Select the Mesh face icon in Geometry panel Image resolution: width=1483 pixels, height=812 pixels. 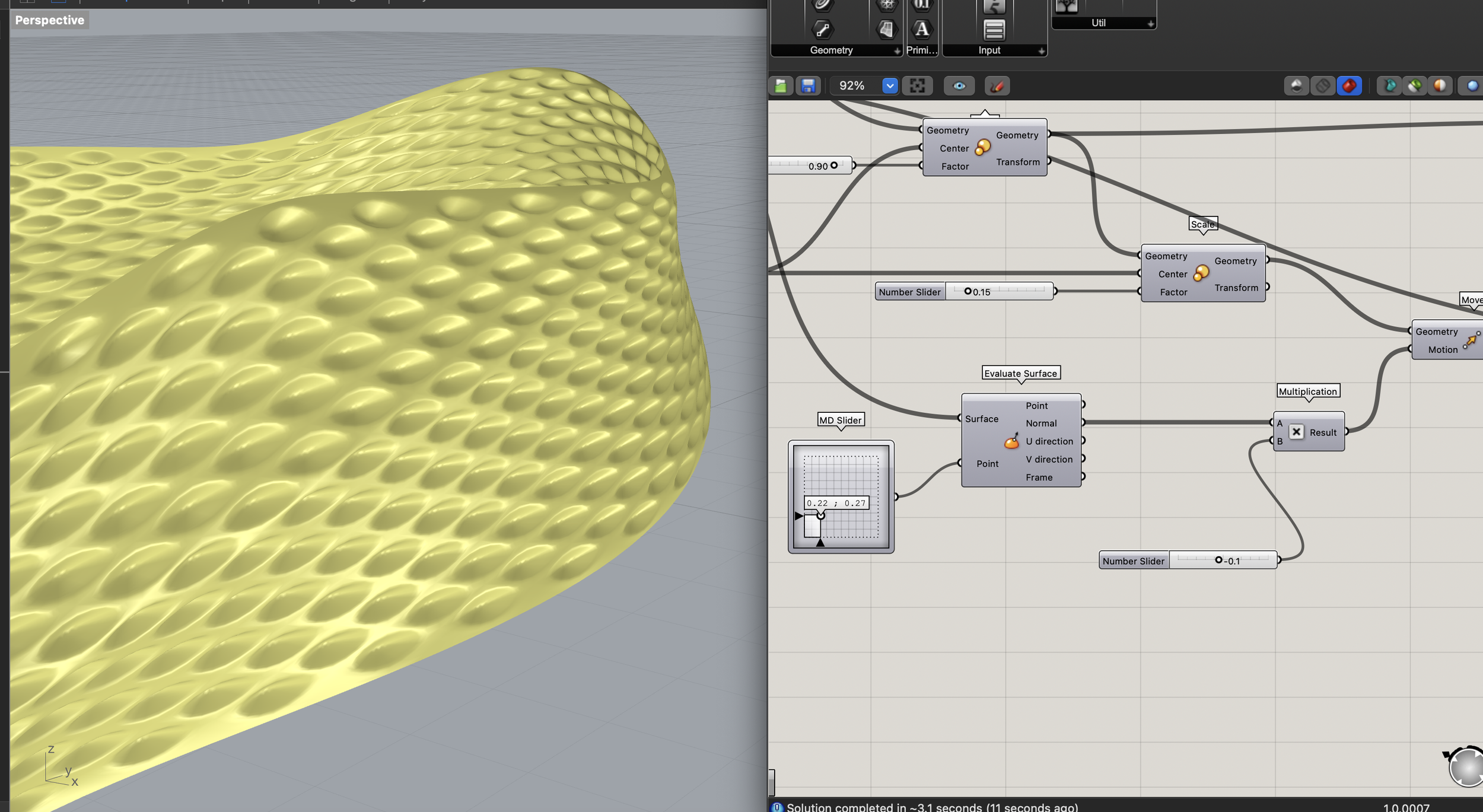[x=886, y=30]
